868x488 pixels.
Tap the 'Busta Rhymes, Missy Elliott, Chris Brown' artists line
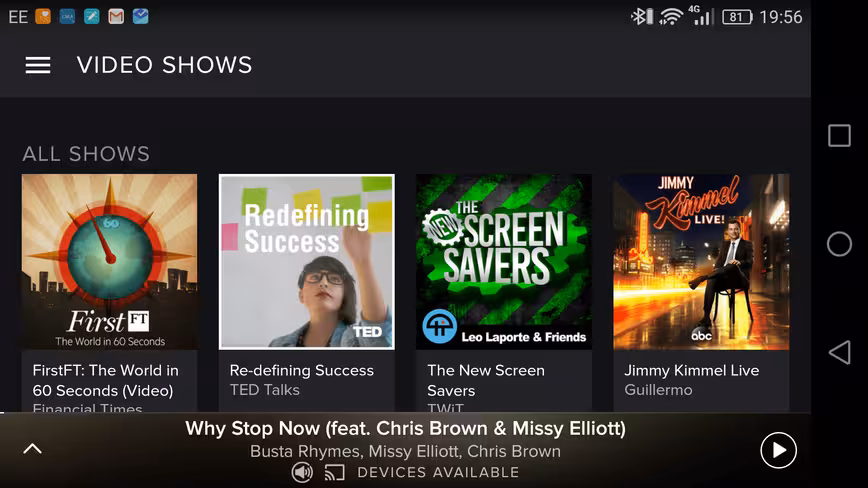pos(405,451)
